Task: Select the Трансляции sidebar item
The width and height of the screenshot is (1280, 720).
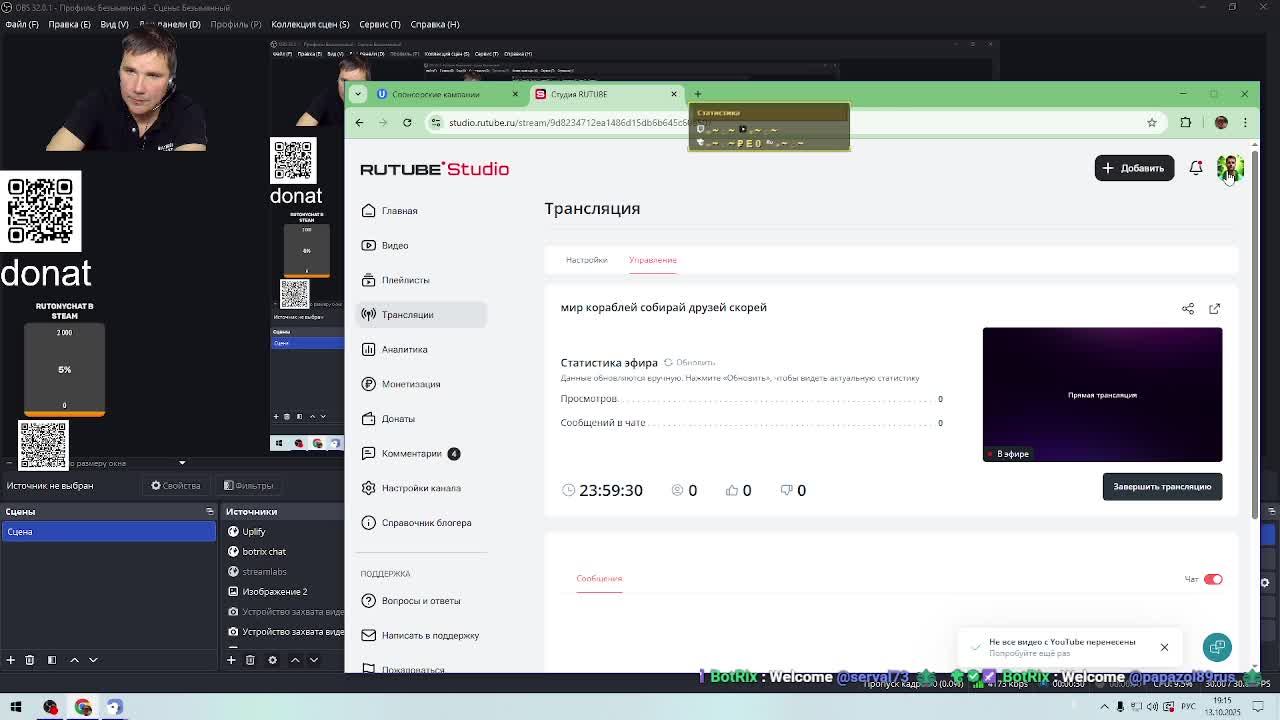Action: coord(421,314)
